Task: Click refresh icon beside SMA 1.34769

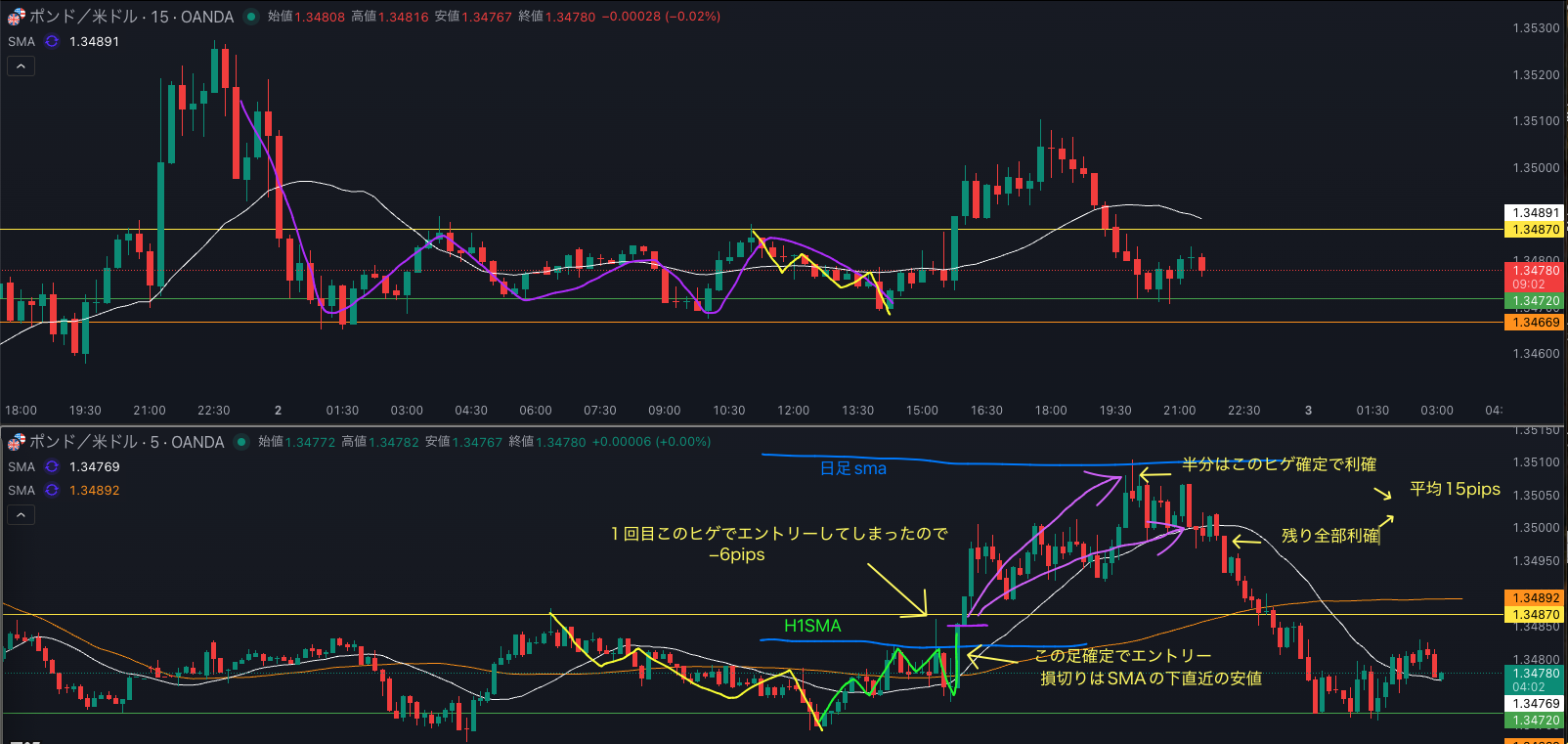Action: point(52,466)
